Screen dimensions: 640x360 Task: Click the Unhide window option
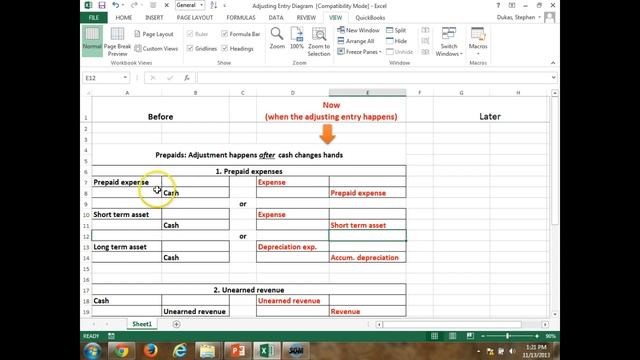(399, 52)
